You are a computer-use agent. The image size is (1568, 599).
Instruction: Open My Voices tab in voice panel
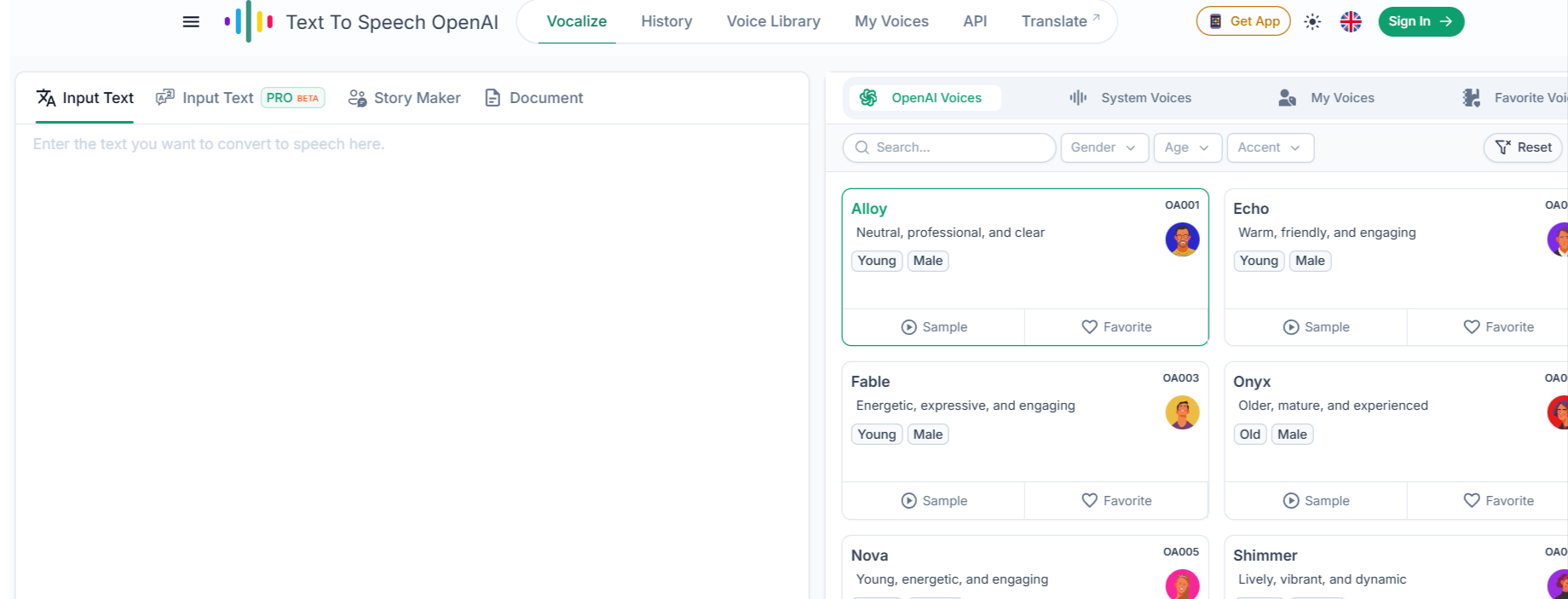click(x=1326, y=98)
